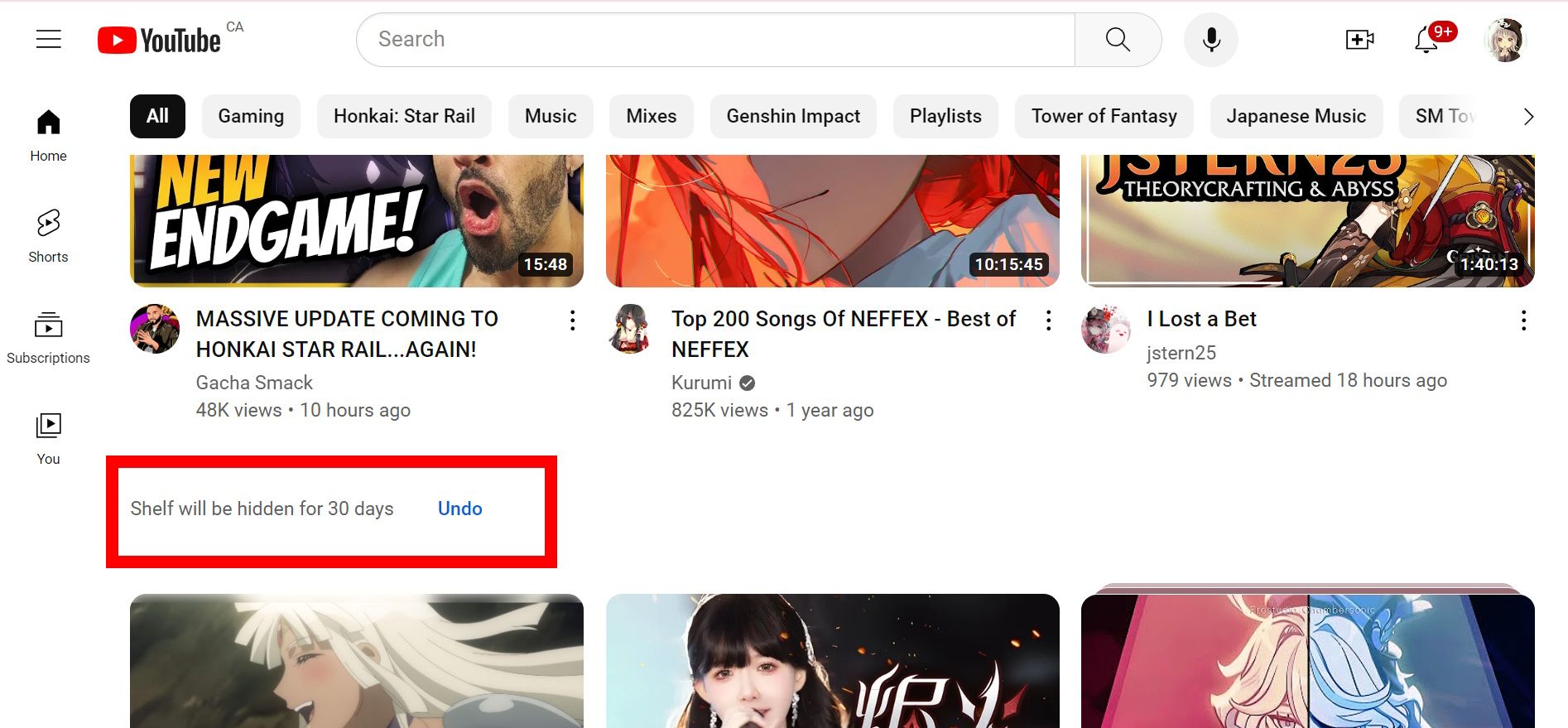
Task: Open options for Top 200 Songs video
Action: [x=1048, y=321]
